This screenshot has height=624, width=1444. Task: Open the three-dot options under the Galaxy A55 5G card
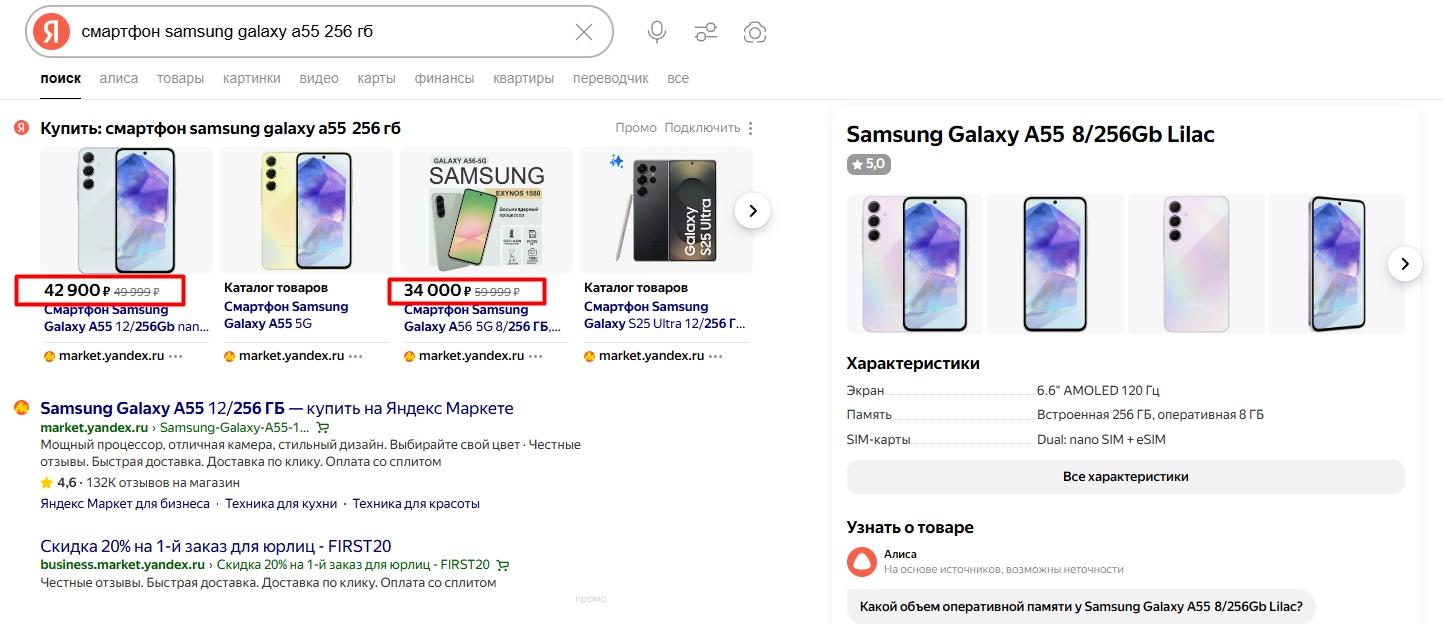[x=355, y=356]
